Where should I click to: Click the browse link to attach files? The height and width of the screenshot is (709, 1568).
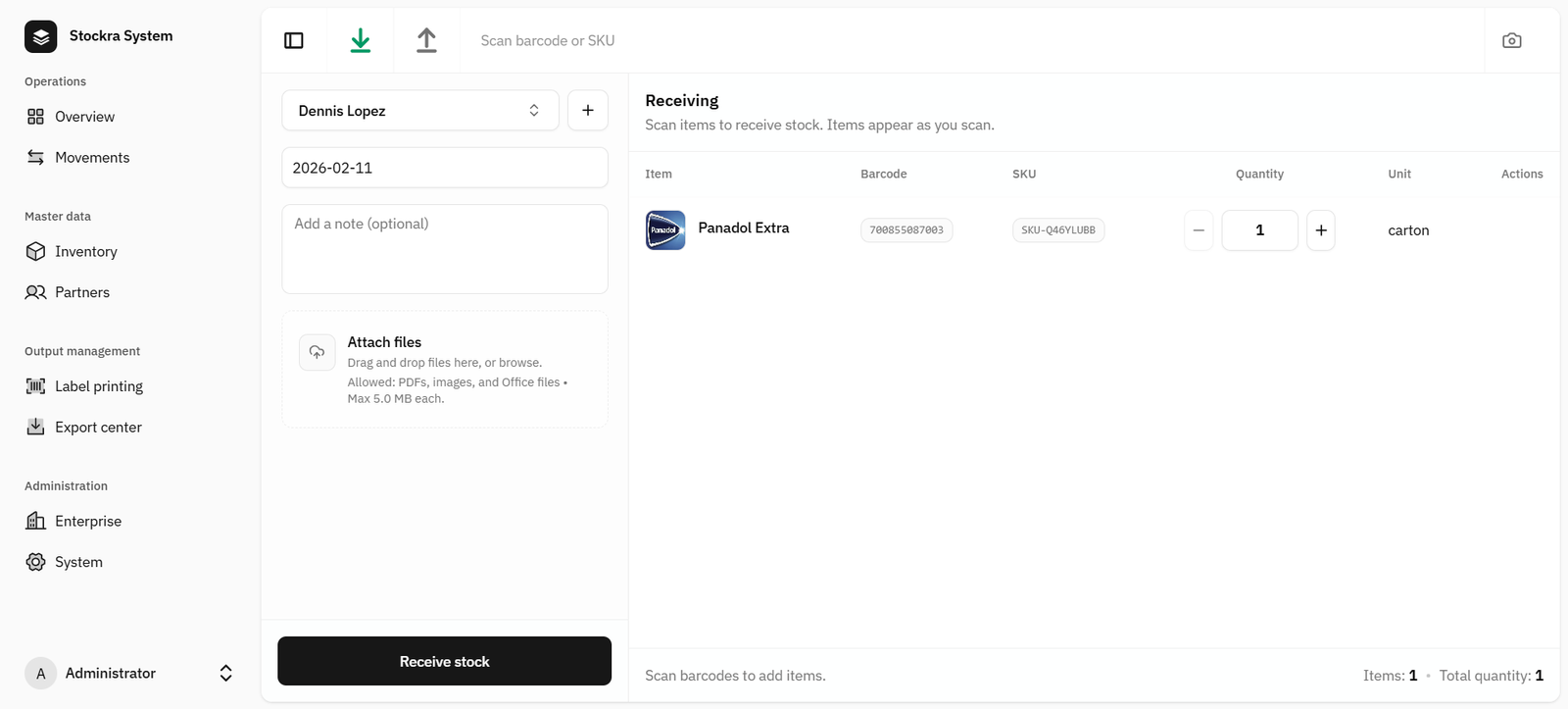518,363
